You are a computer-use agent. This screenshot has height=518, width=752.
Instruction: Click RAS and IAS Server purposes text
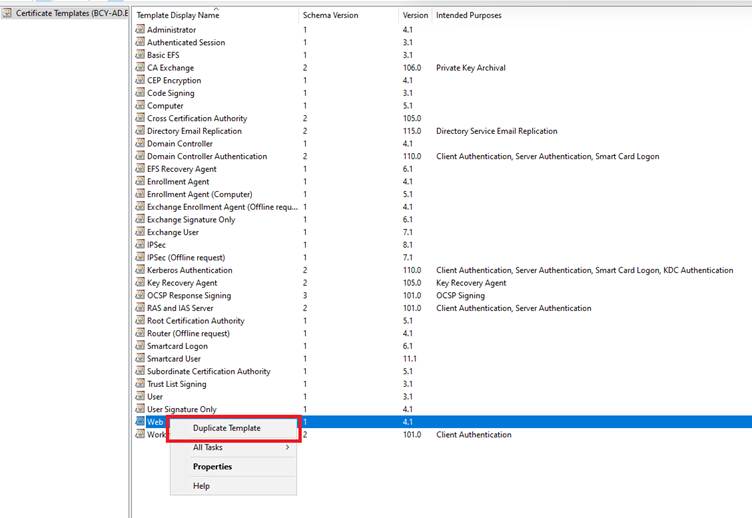tap(514, 308)
